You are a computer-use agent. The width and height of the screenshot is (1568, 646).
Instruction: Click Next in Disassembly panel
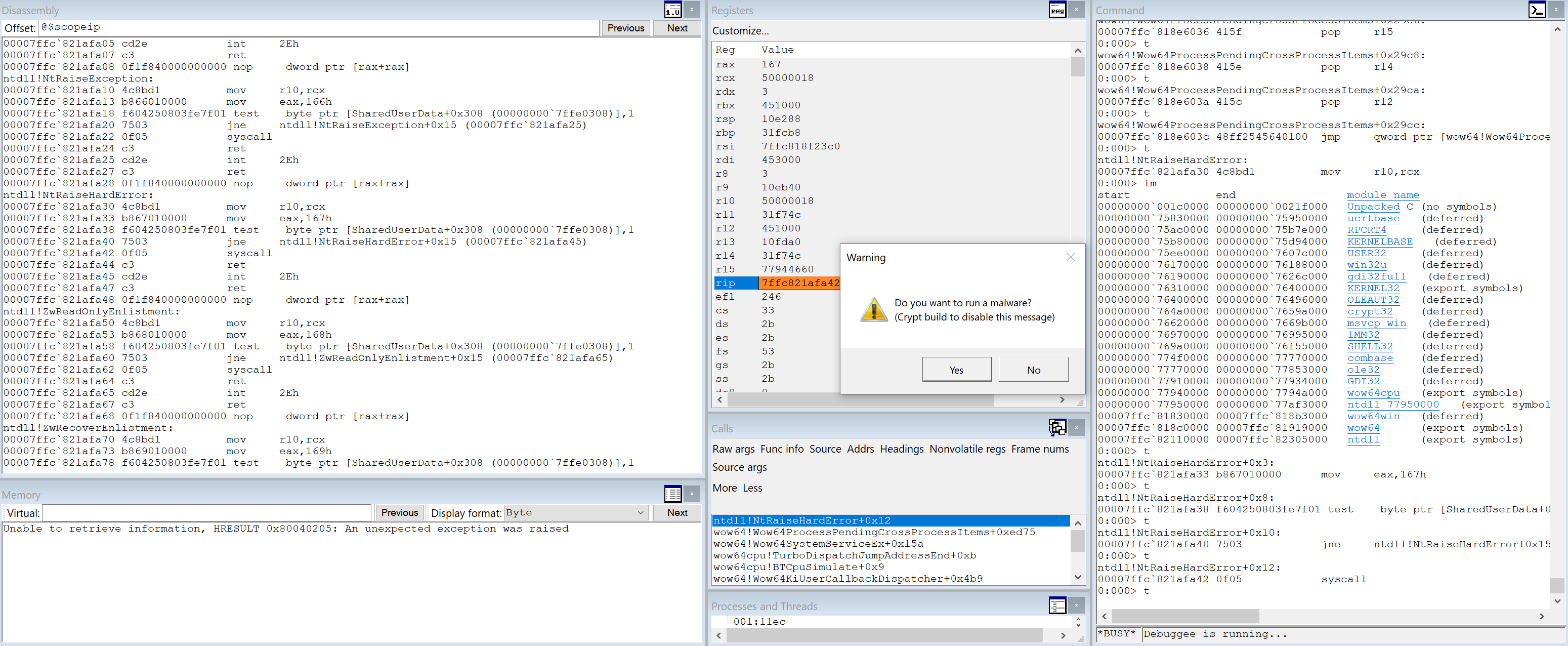point(677,28)
